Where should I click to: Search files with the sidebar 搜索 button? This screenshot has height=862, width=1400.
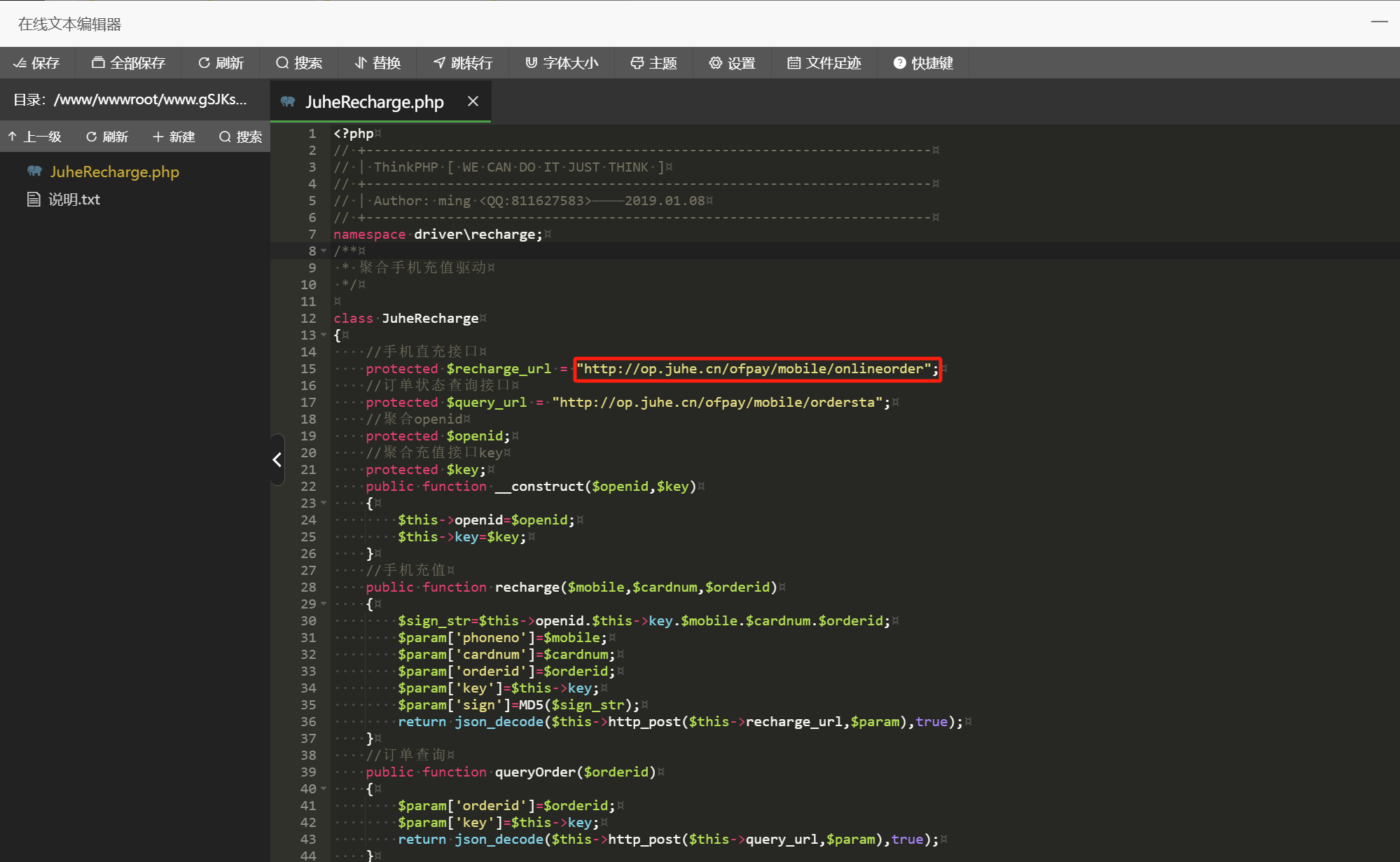(241, 137)
